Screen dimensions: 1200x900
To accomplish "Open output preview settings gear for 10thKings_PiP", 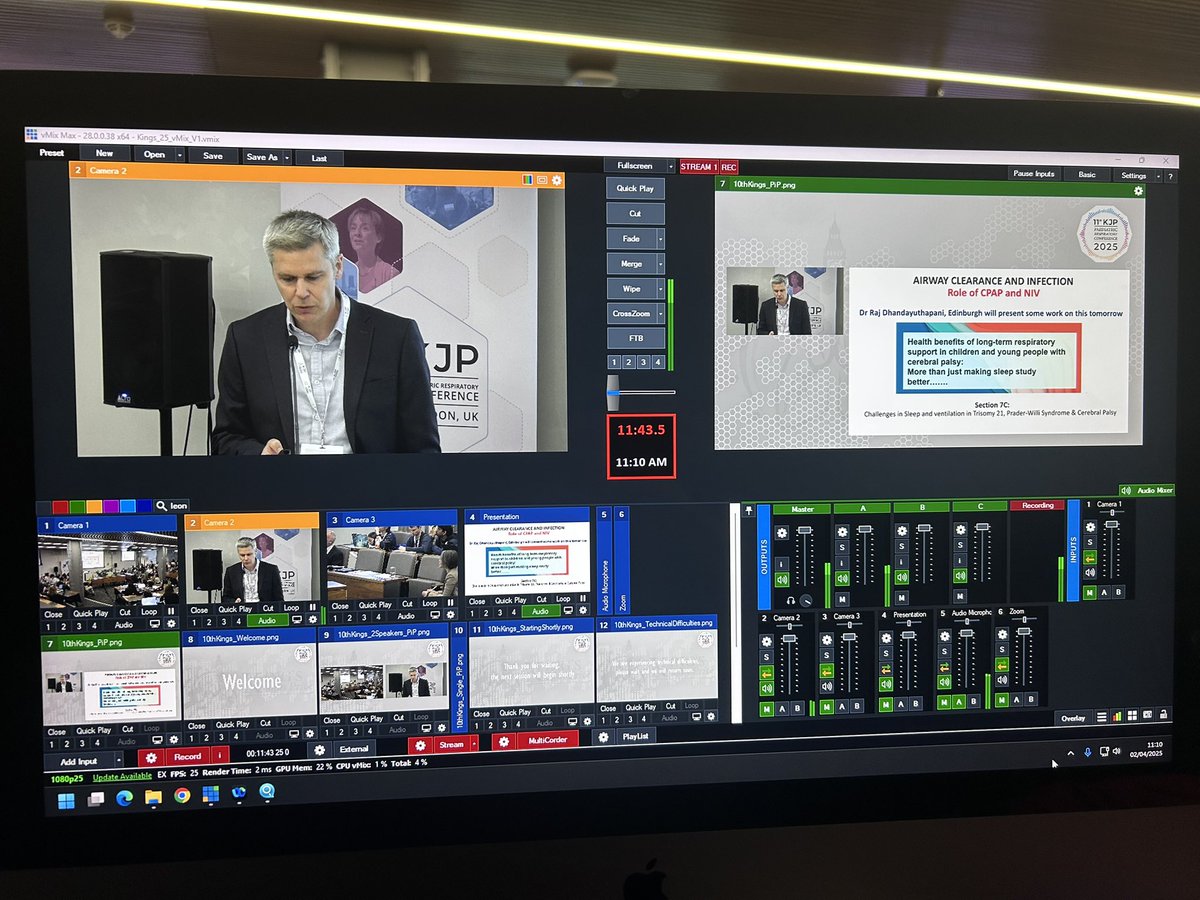I will tap(1138, 190).
